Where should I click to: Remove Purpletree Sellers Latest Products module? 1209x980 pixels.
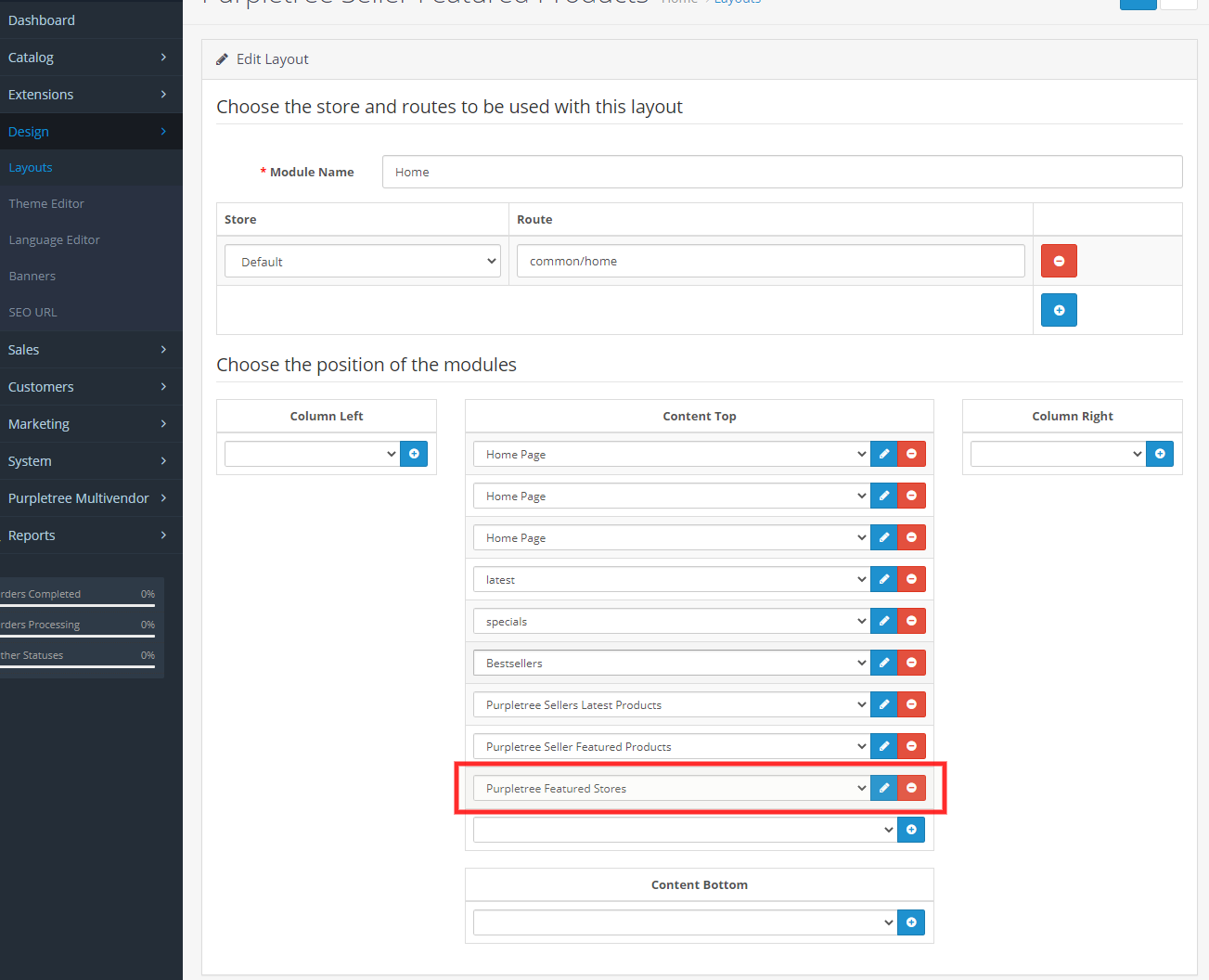tap(912, 704)
